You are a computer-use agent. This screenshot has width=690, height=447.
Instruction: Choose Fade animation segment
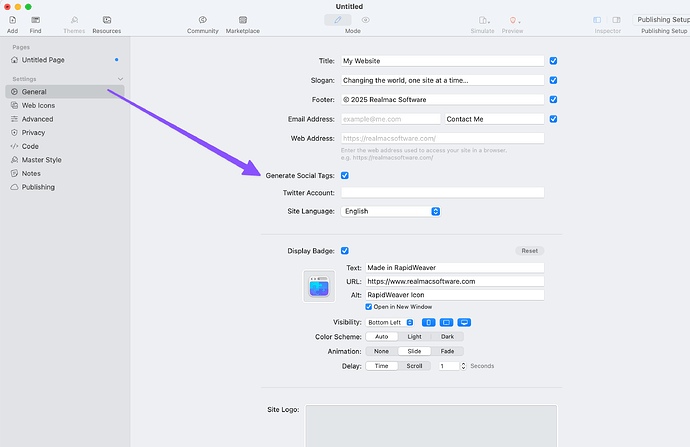(x=447, y=351)
